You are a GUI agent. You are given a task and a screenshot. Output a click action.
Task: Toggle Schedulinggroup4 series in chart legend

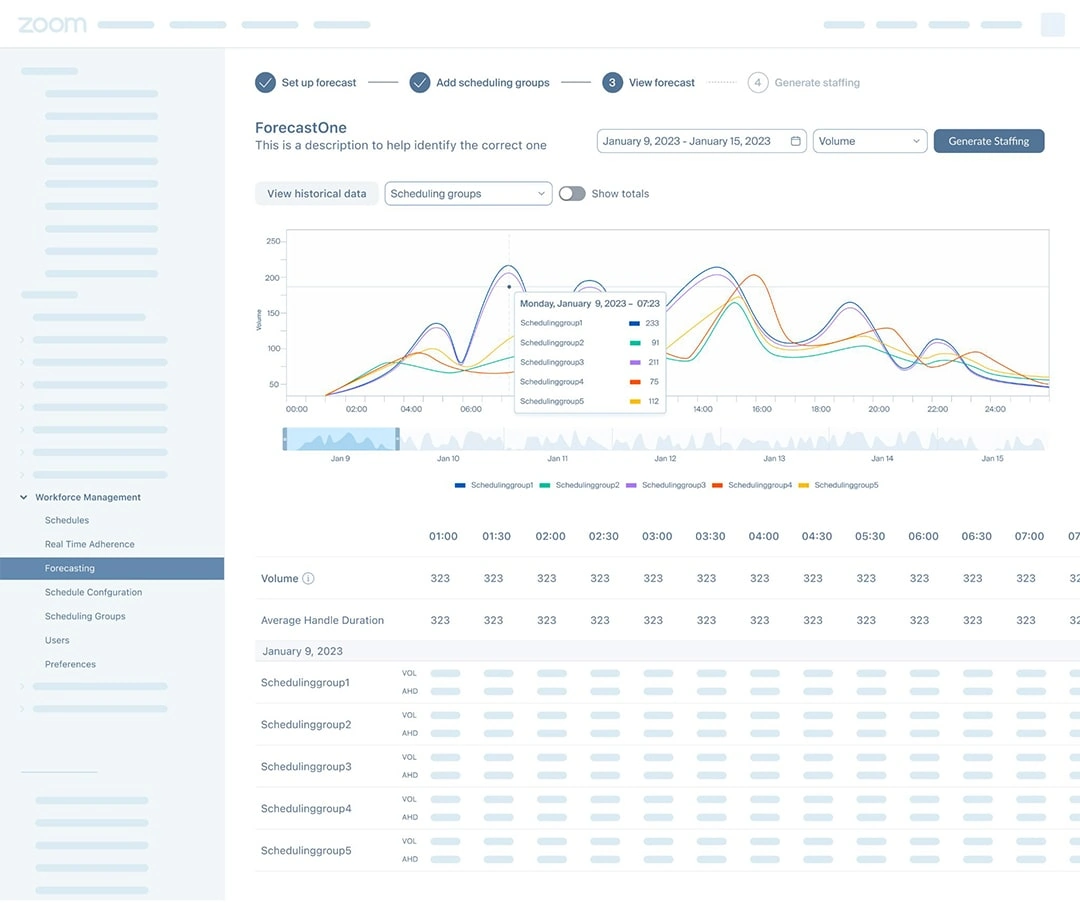point(759,485)
